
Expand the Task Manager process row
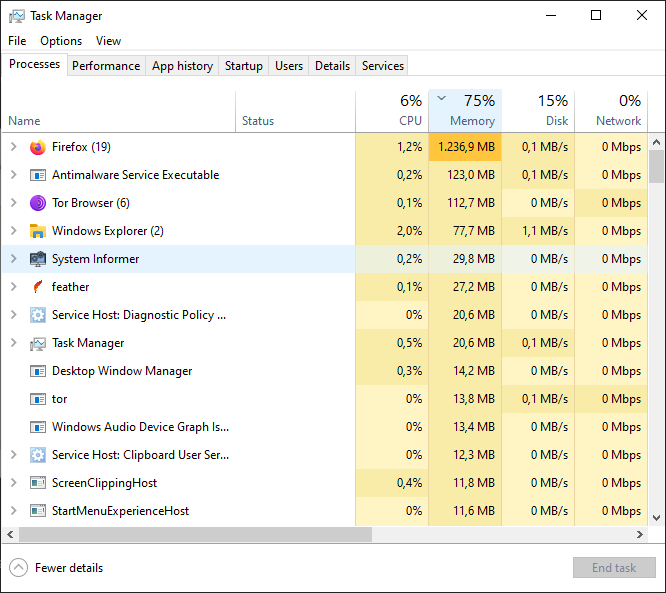click(14, 343)
